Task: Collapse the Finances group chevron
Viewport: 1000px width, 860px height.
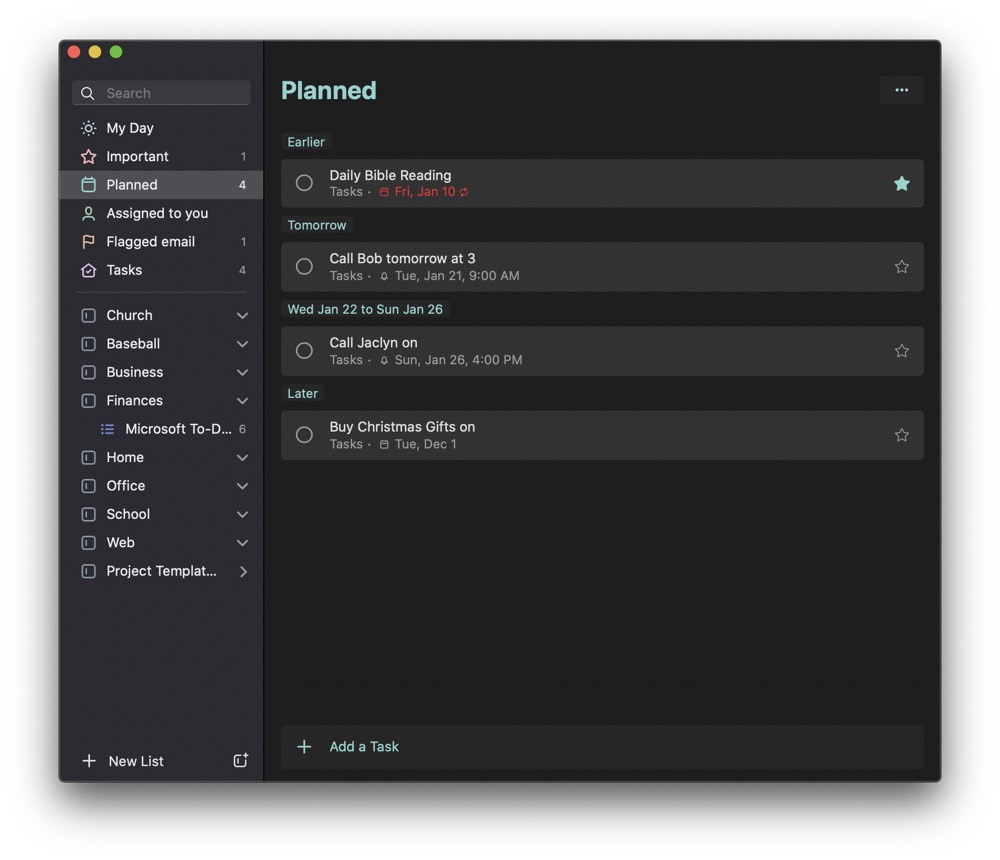Action: tap(242, 401)
